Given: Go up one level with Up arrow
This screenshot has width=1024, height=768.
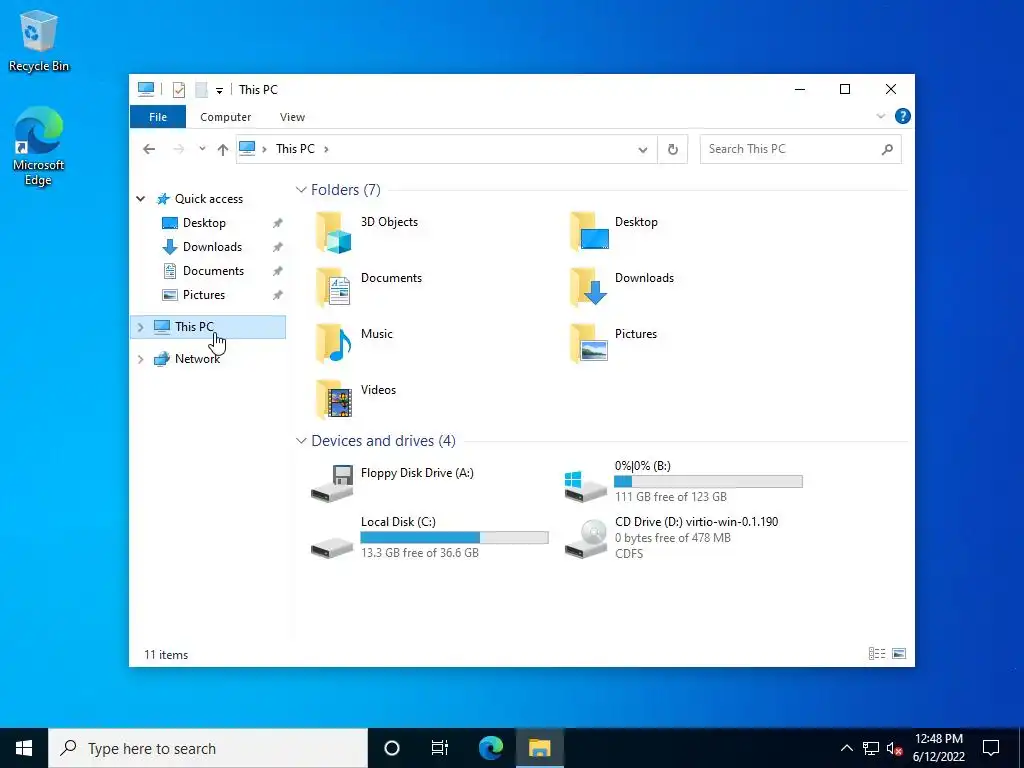Looking at the screenshot, I should click(223, 150).
